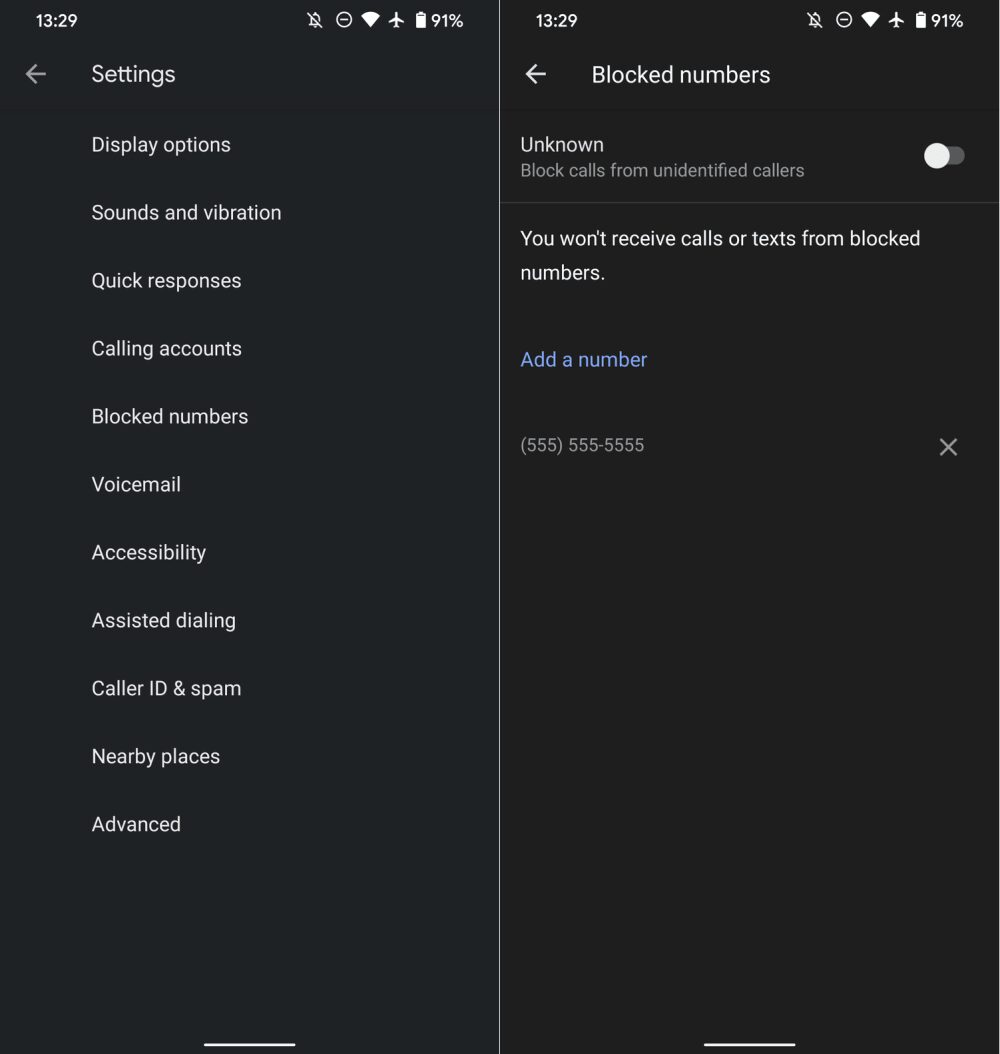Open Caller ID & spam
The width and height of the screenshot is (1000, 1054).
click(x=166, y=689)
